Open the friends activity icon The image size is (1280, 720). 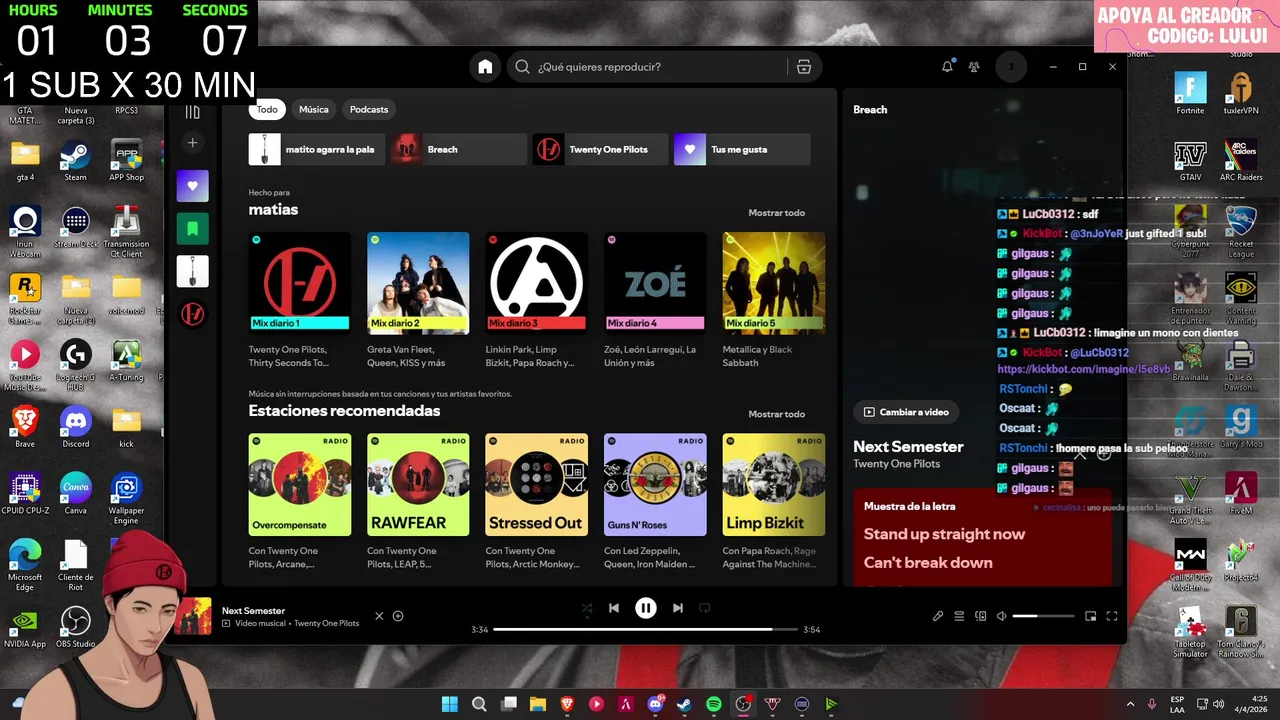974,67
